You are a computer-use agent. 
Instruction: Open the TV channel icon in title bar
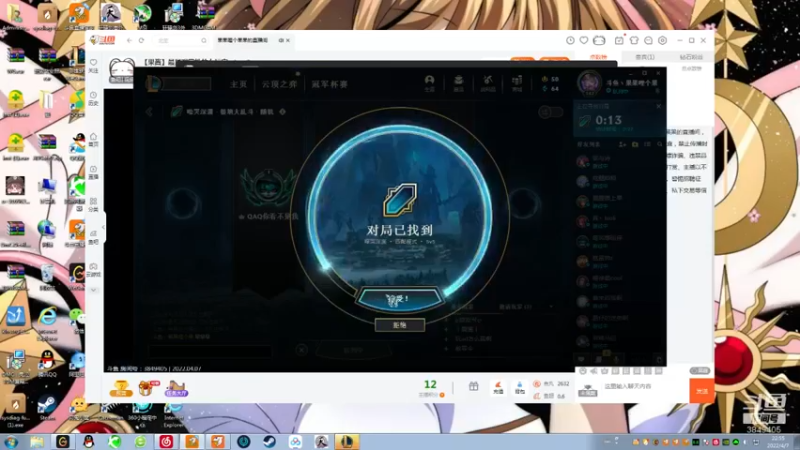pyautogui.click(x=599, y=40)
